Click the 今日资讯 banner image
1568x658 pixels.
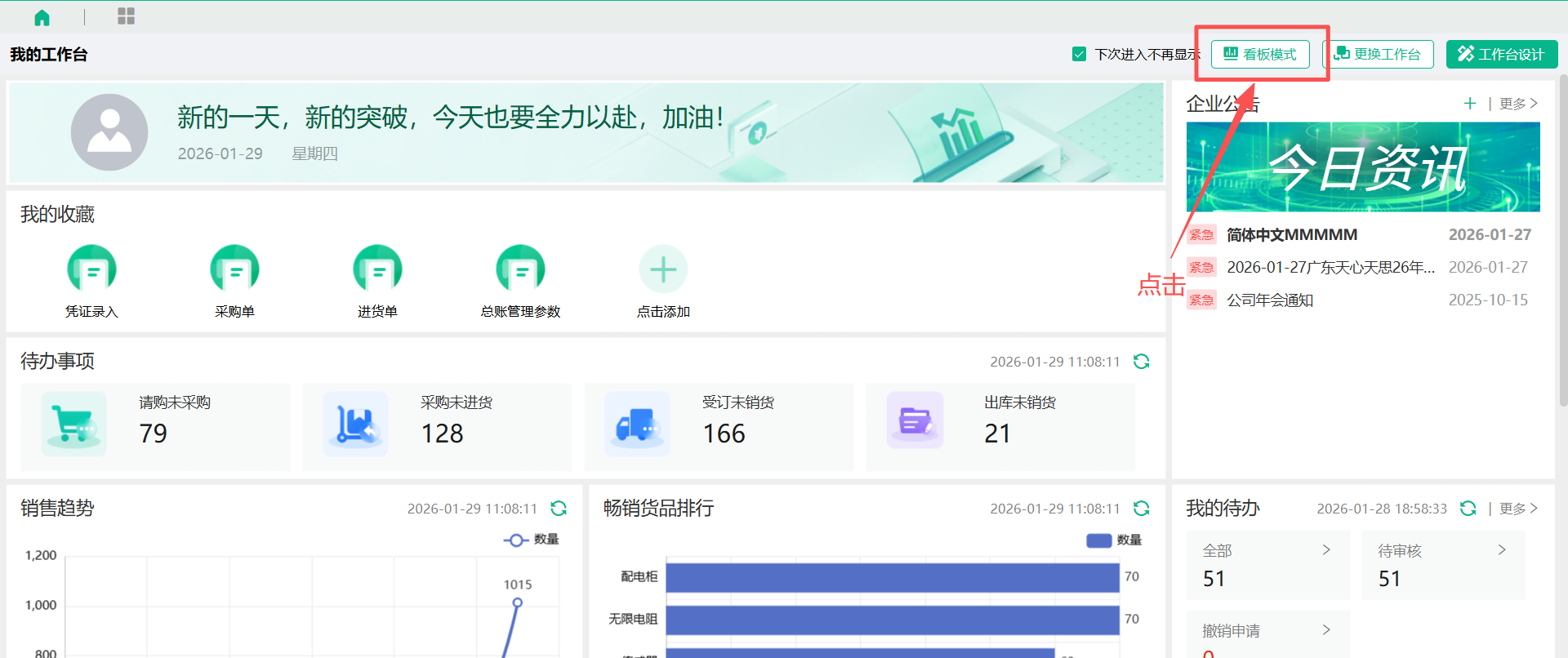[1362, 167]
